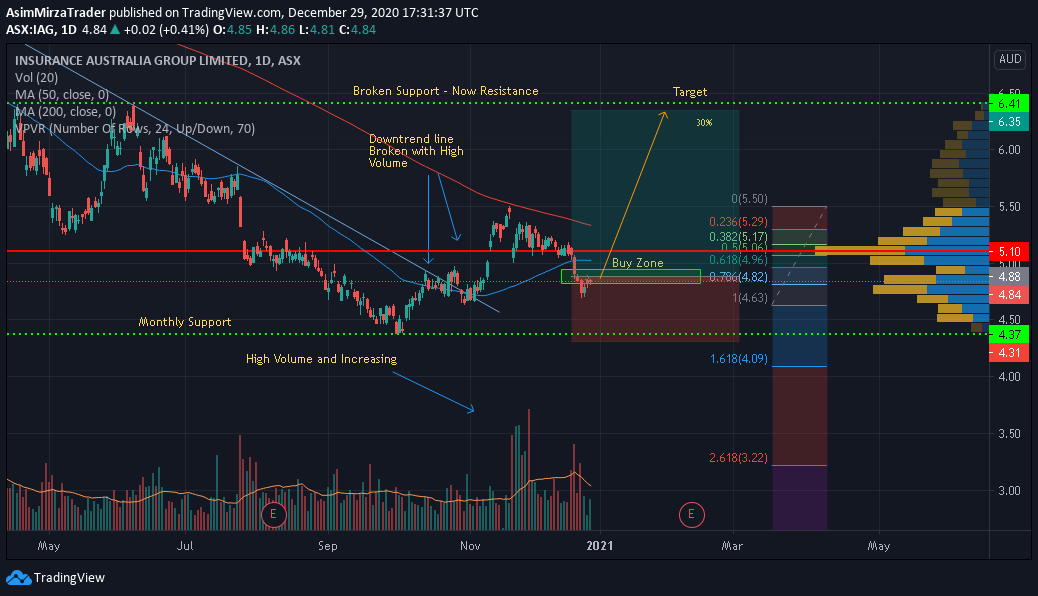Click the AsimMirzaTrader author name
This screenshot has width=1038, height=596.
point(56,13)
